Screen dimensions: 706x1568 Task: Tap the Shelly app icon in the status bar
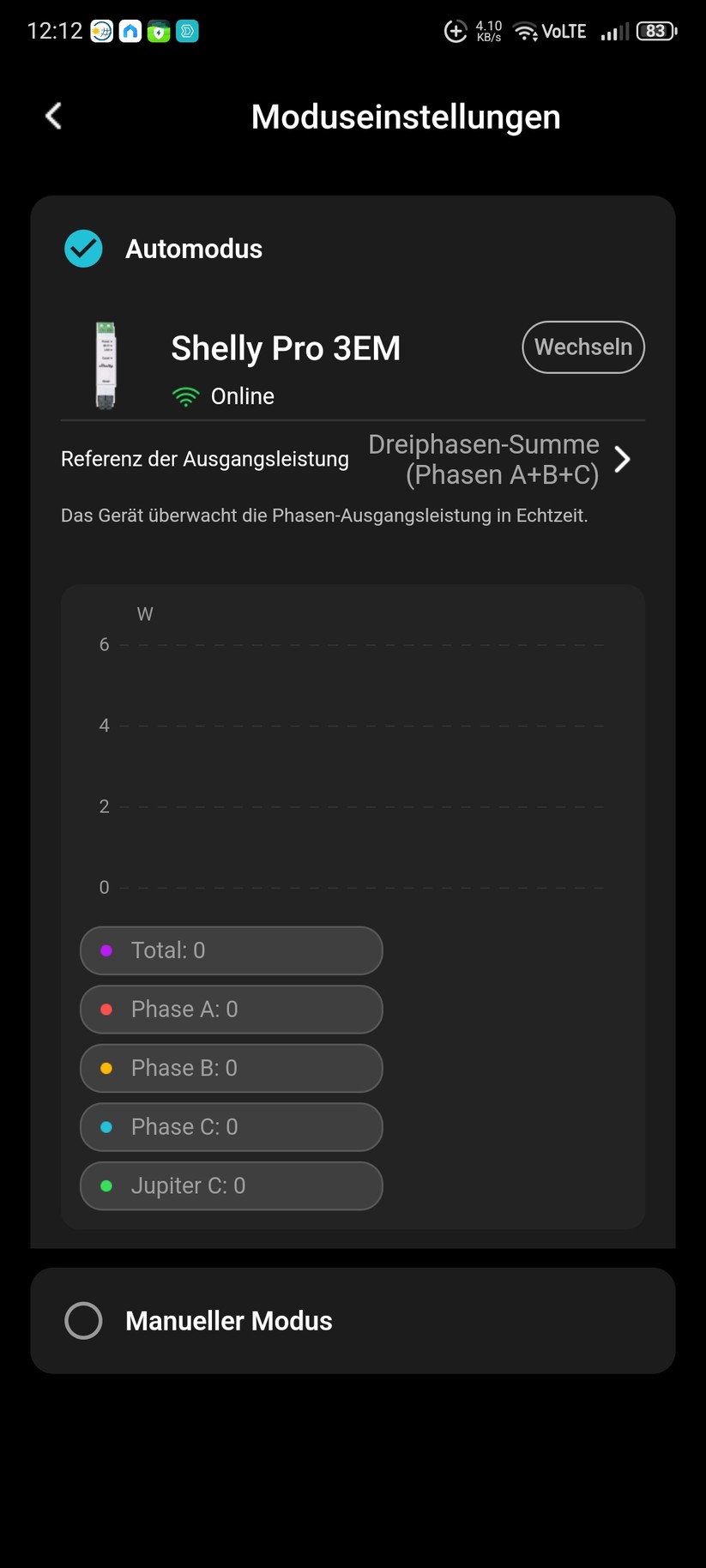point(187,31)
